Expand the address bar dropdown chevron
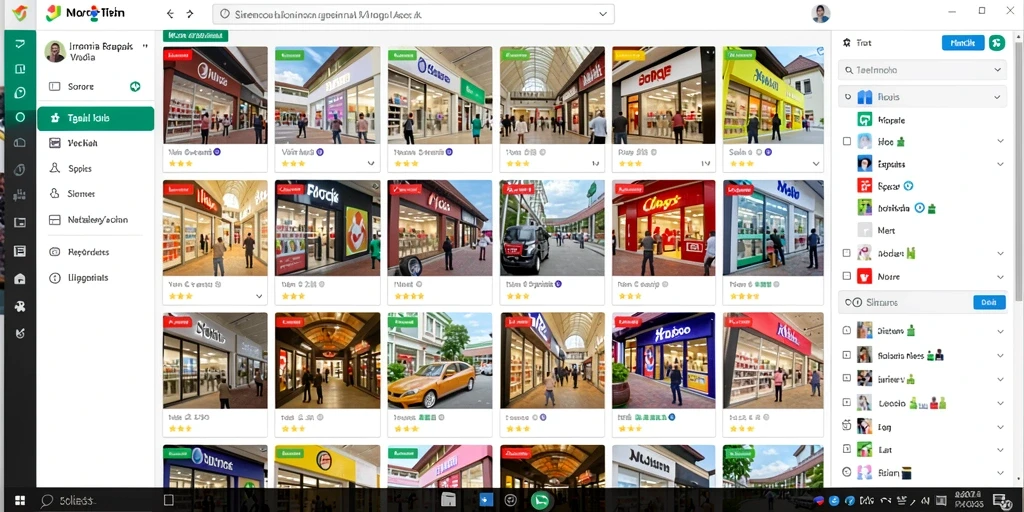The height and width of the screenshot is (512, 1024). [x=603, y=14]
